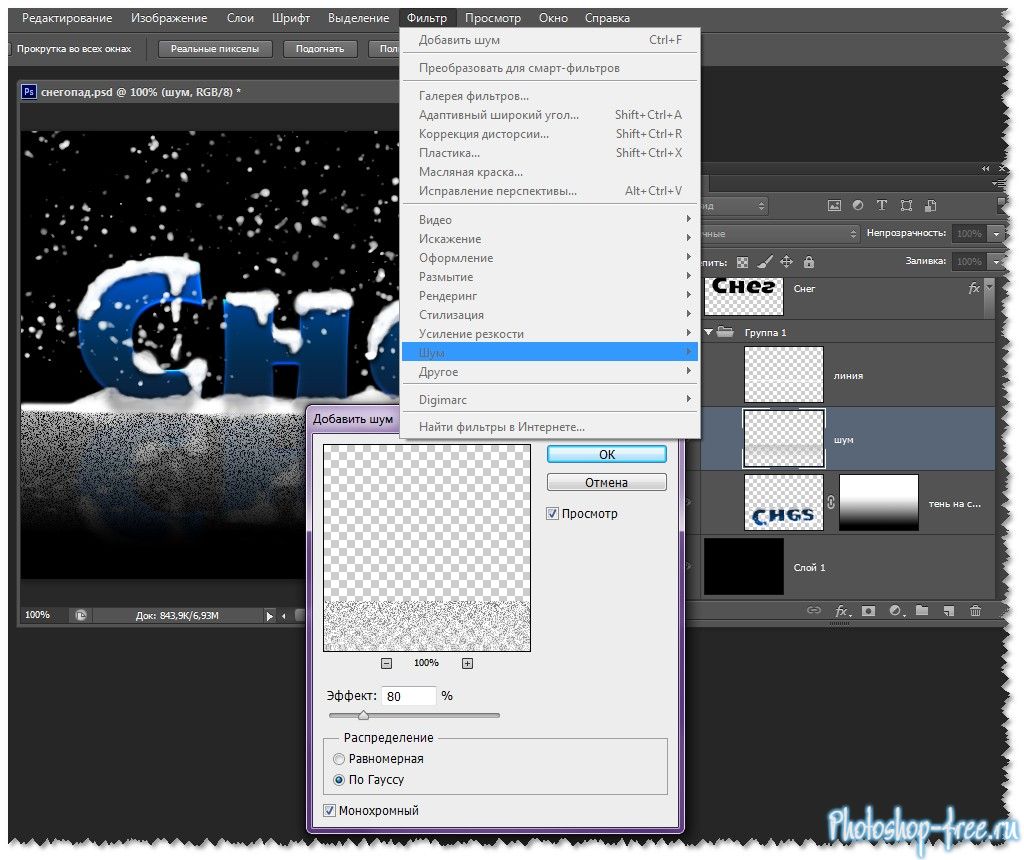Add a layer mask using mask icon
Image resolution: width=1024 pixels, height=860 pixels.
click(869, 610)
